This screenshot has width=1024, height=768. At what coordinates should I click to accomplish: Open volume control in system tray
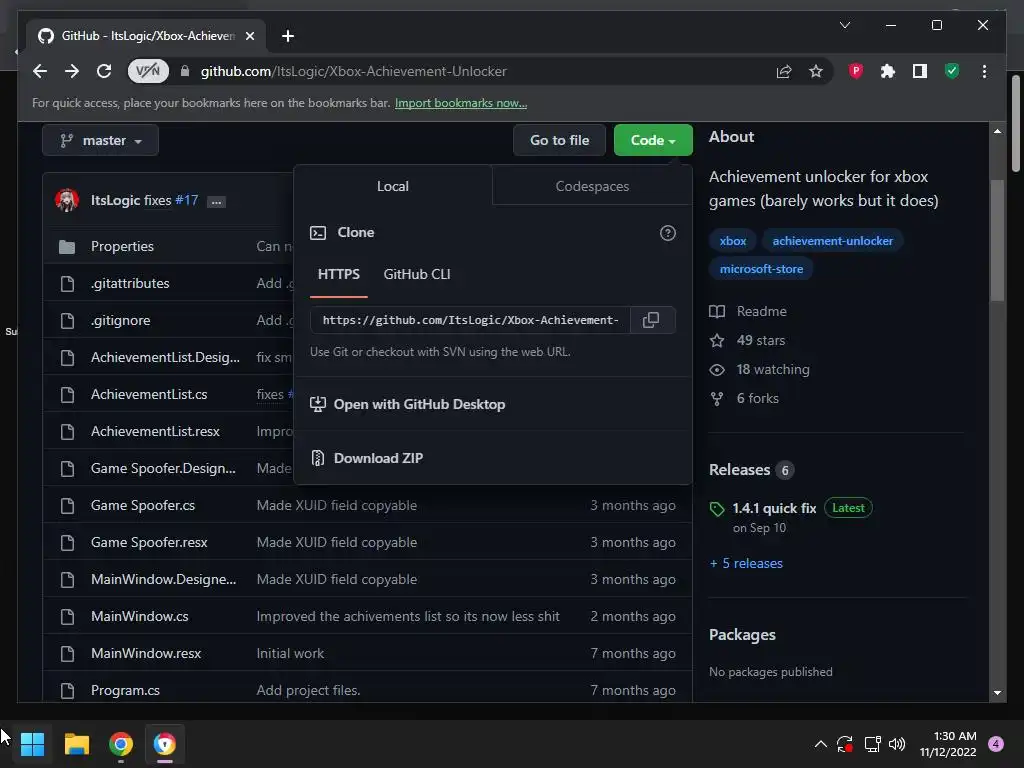click(x=897, y=744)
